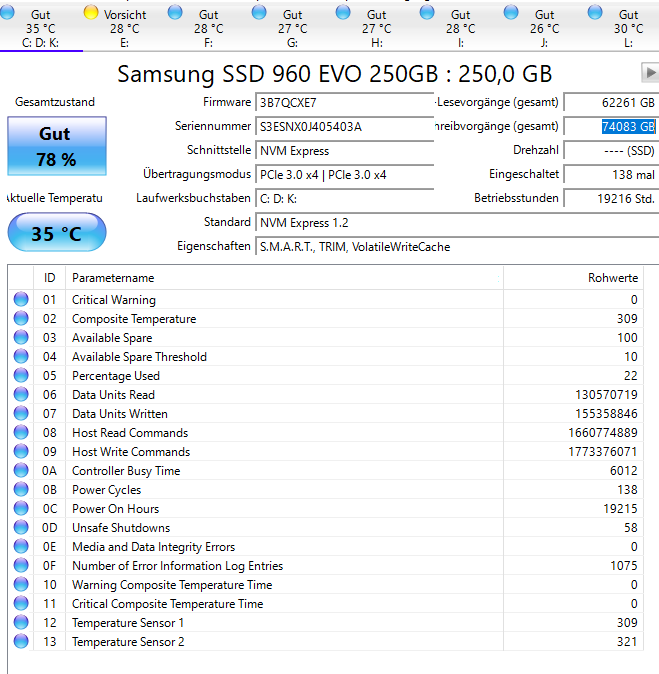The height and width of the screenshot is (674, 659).
Task: Click the Rohwerte column header
Action: [x=573, y=278]
